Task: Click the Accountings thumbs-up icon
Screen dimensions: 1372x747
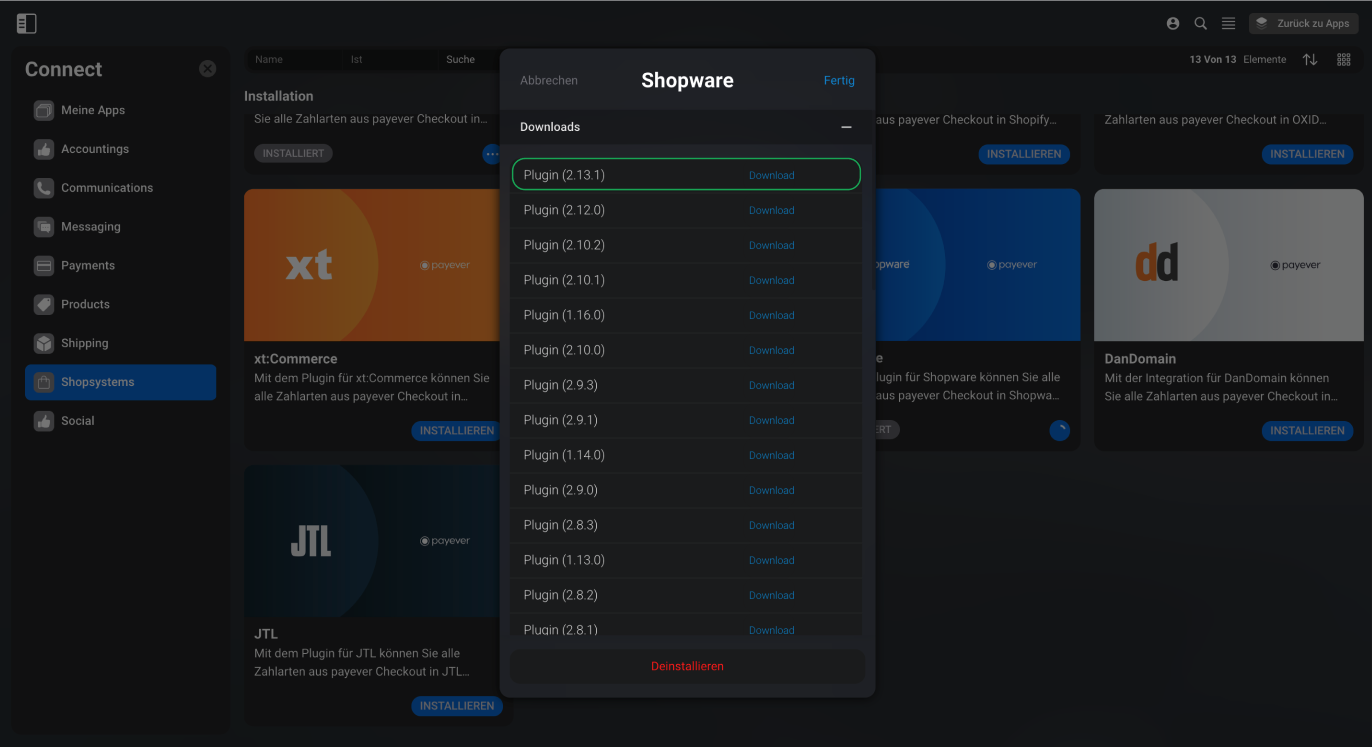Action: coord(43,149)
